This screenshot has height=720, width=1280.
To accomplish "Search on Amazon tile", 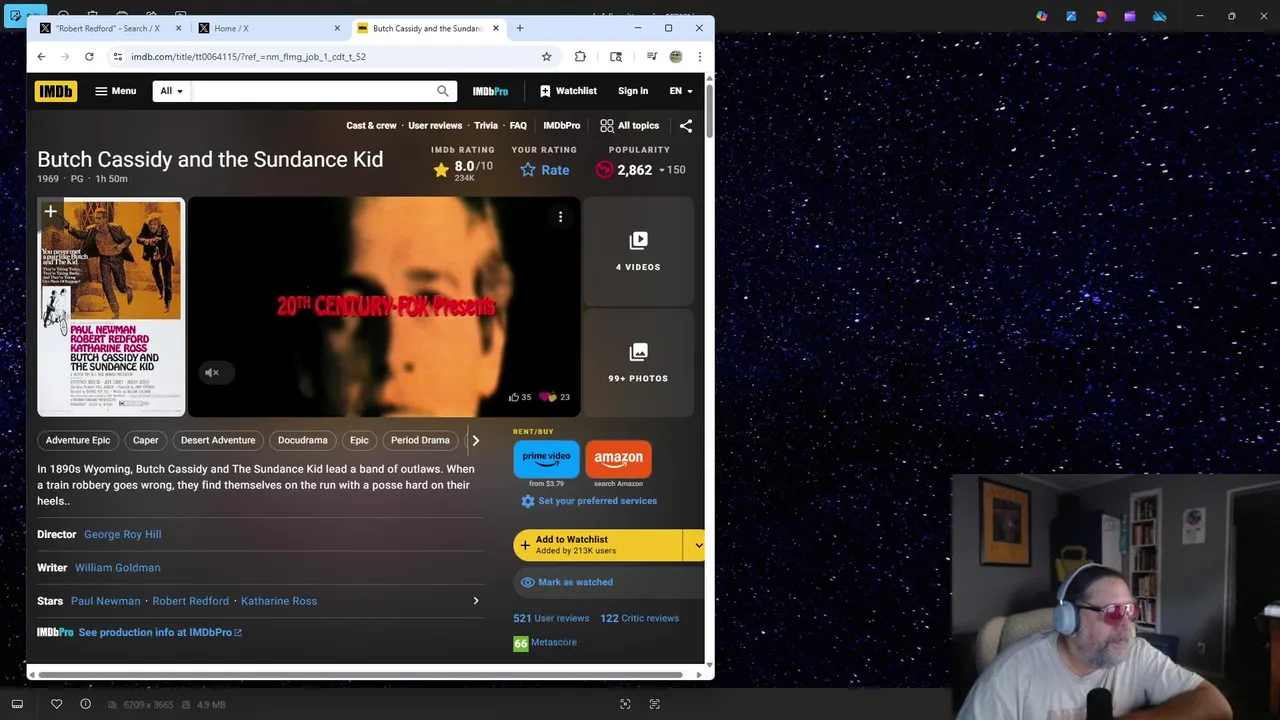I will tap(618, 458).
